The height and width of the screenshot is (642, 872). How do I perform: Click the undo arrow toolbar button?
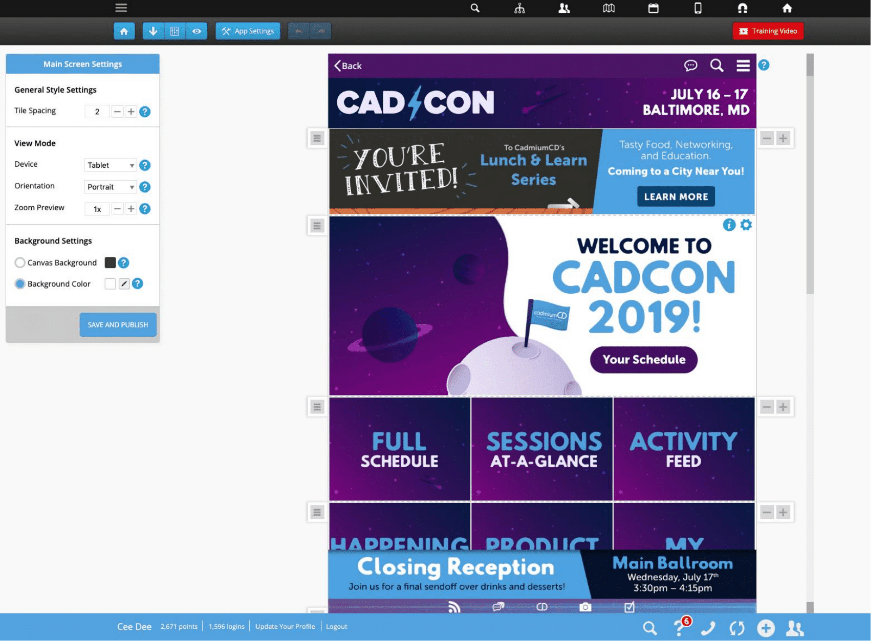[x=299, y=31]
